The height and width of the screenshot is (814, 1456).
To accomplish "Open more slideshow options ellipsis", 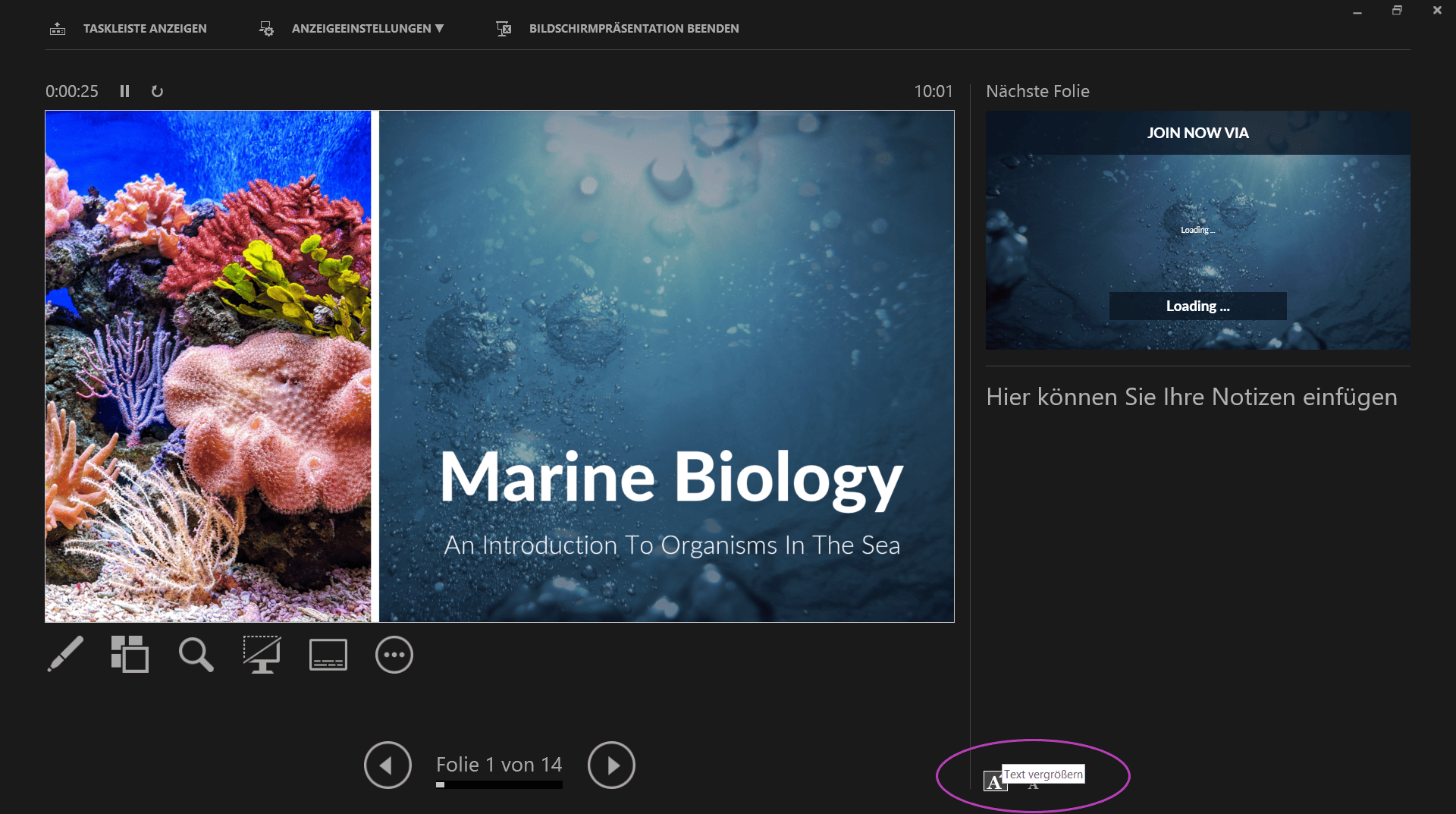I will click(x=394, y=655).
